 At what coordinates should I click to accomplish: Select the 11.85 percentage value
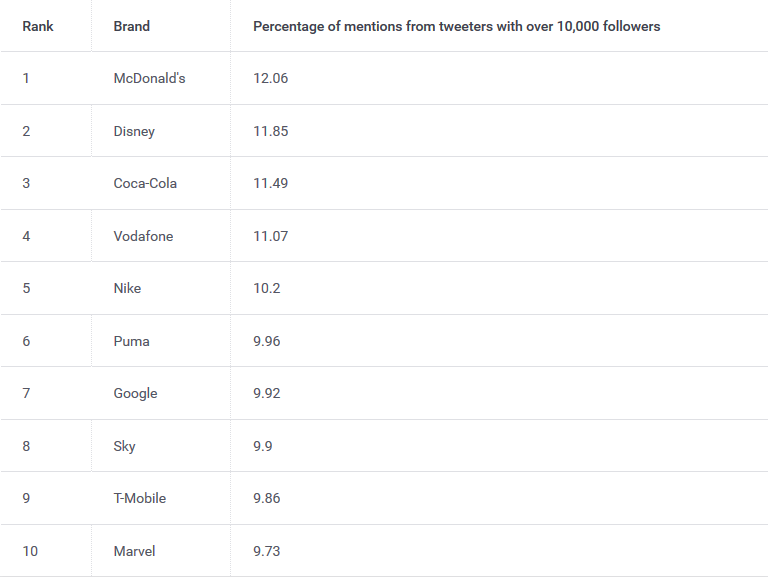pyautogui.click(x=270, y=131)
